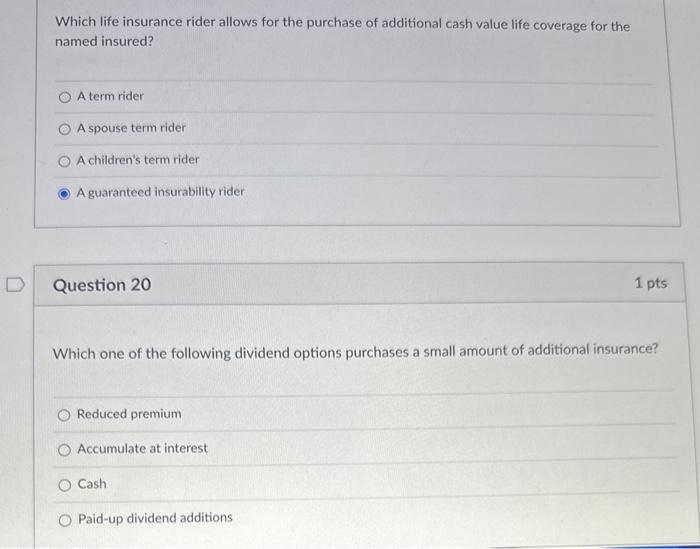Select the 'Reduced premium' radio button
This screenshot has height=549, width=700.
[x=64, y=416]
